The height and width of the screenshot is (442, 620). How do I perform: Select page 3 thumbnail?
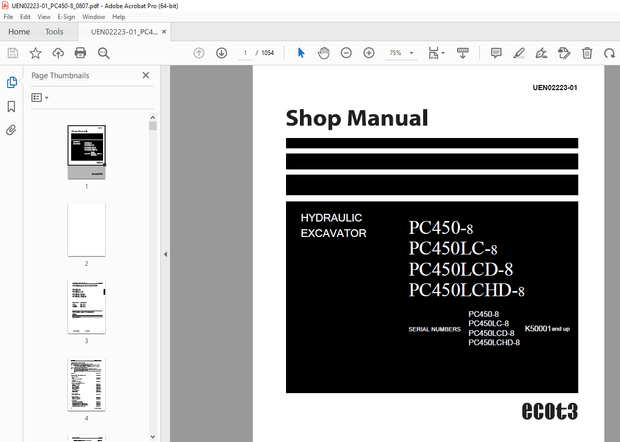87,307
